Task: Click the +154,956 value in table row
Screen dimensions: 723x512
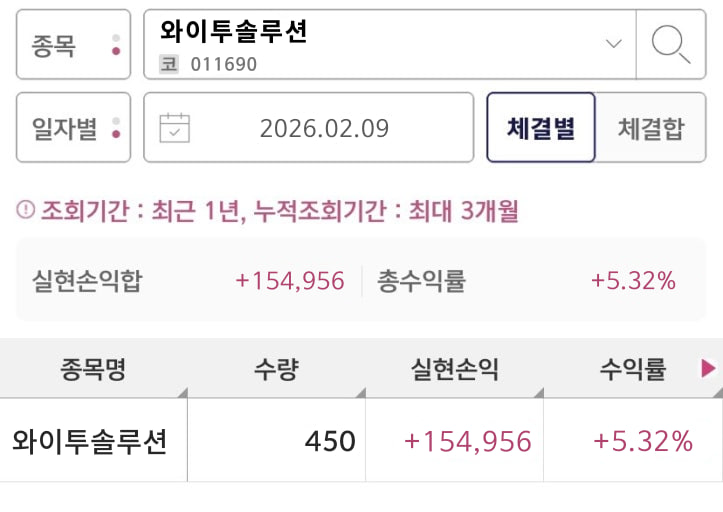Action: [467, 441]
